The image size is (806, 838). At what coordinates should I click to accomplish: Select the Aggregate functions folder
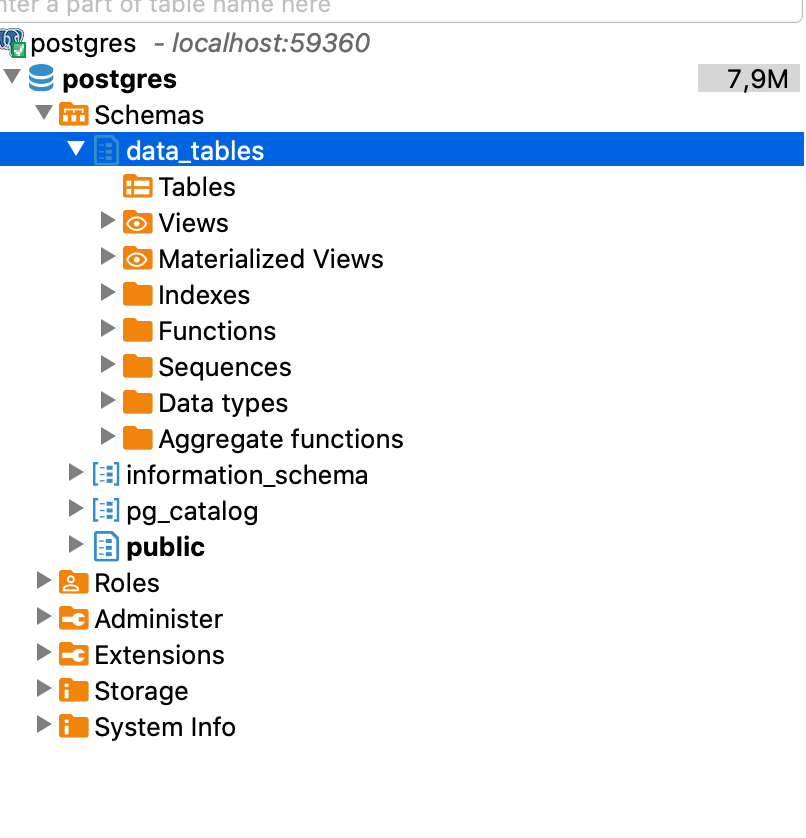click(280, 439)
